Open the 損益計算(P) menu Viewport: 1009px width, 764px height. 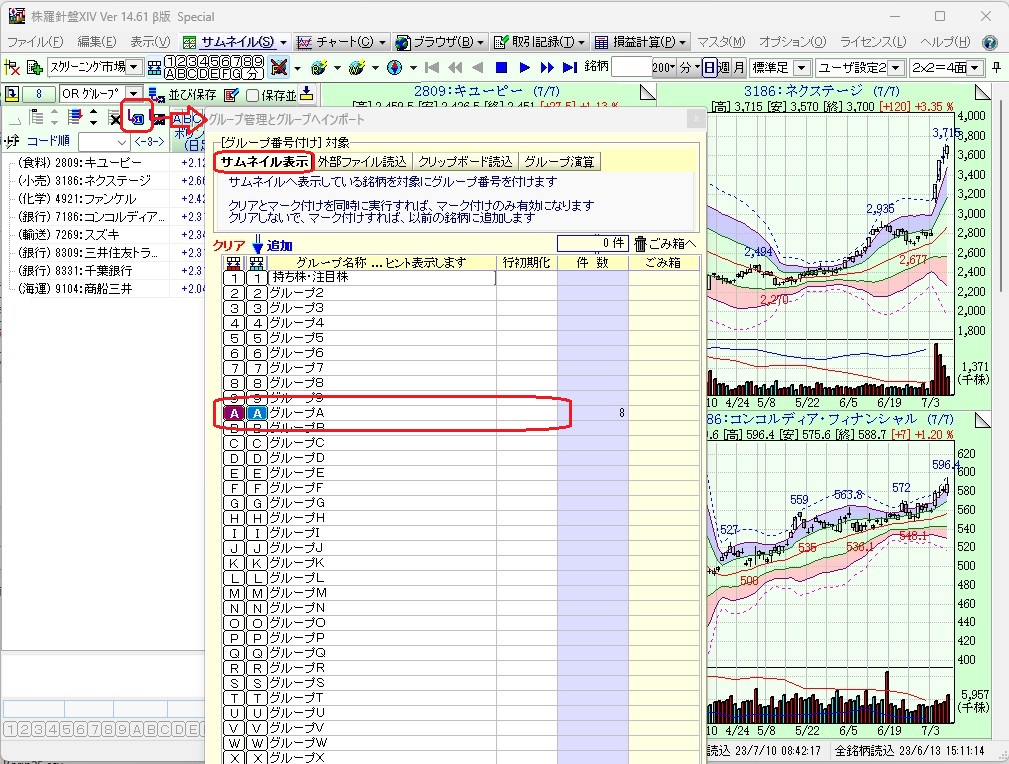[642, 42]
